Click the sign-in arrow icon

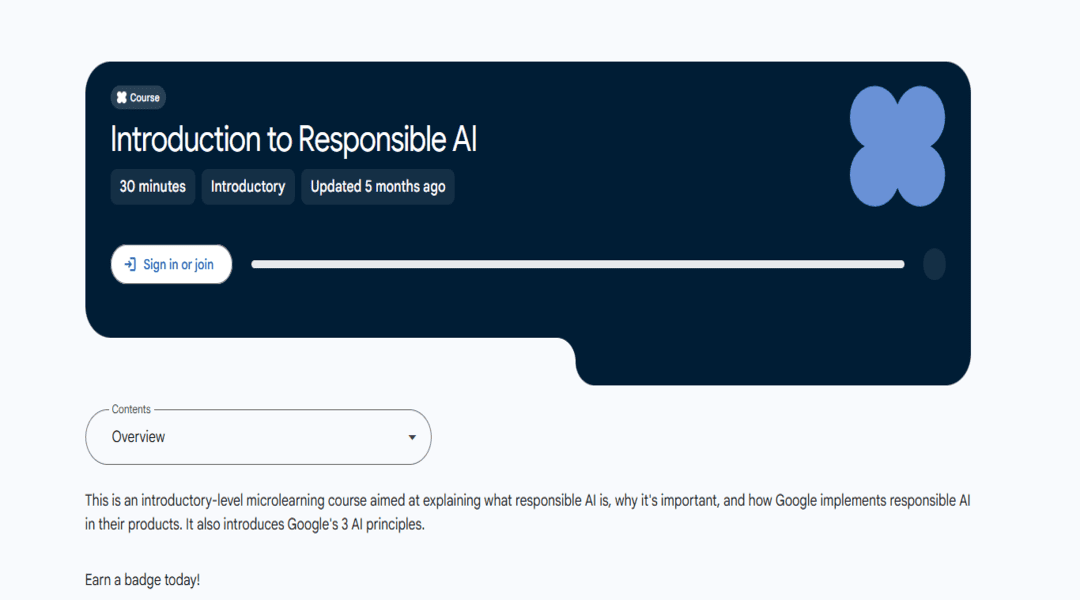coord(130,265)
